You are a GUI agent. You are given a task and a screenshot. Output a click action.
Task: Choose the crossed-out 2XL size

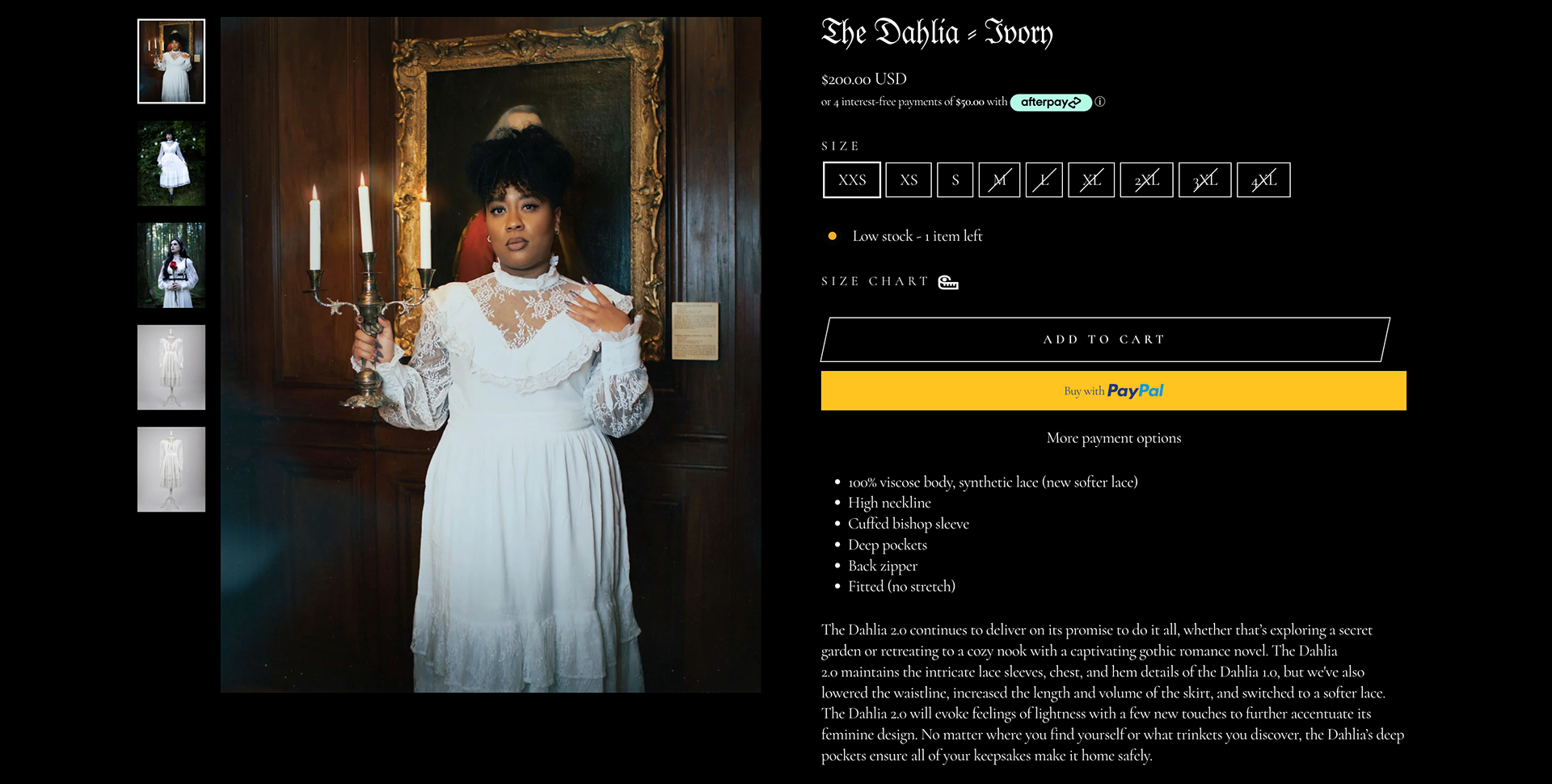[x=1147, y=180]
